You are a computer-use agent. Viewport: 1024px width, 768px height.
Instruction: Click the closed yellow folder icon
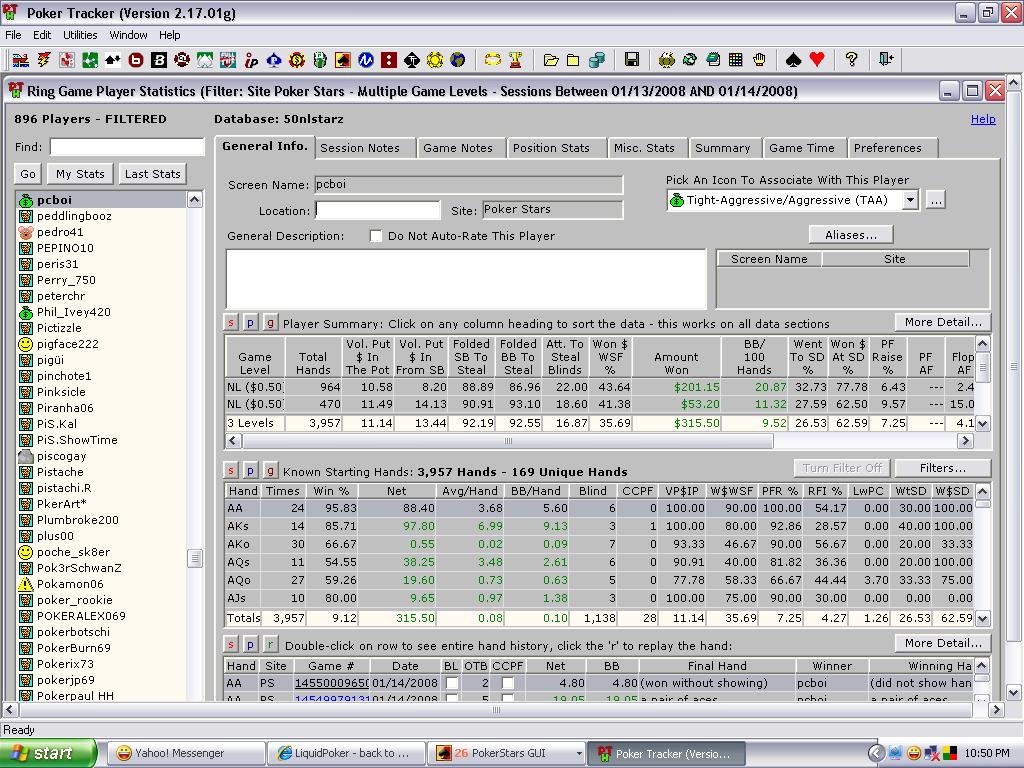[573, 60]
